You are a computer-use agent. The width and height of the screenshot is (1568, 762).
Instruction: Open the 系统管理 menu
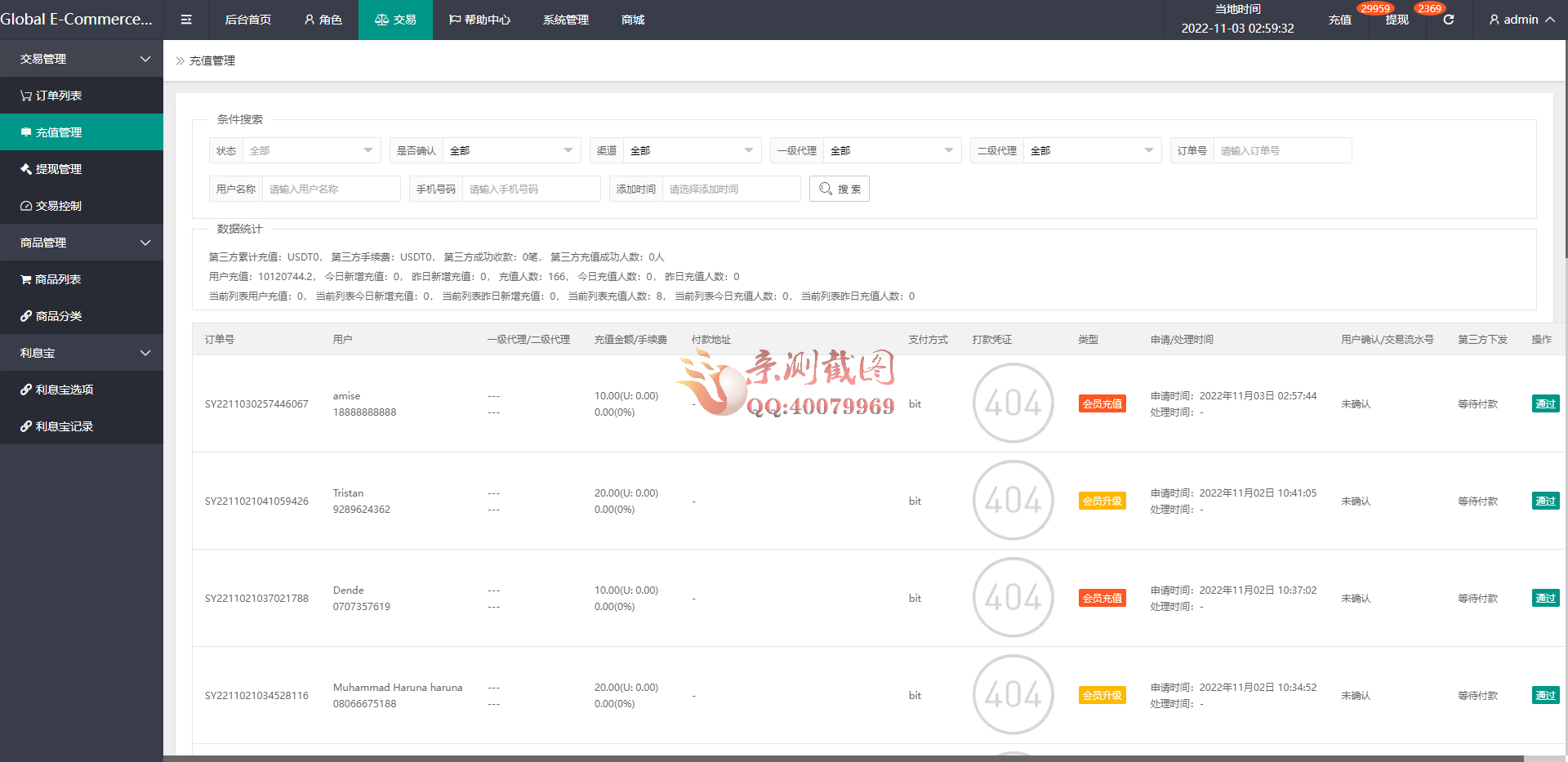(x=564, y=20)
